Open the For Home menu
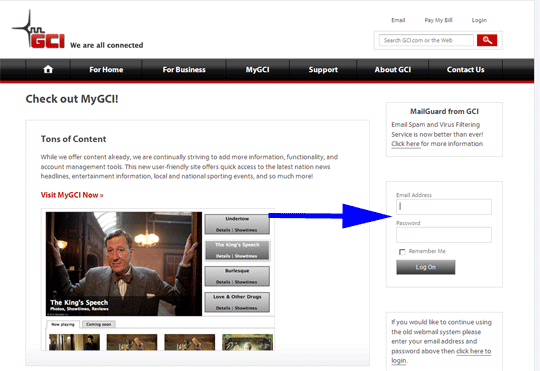Screen dimensions: 540x371 pos(106,70)
